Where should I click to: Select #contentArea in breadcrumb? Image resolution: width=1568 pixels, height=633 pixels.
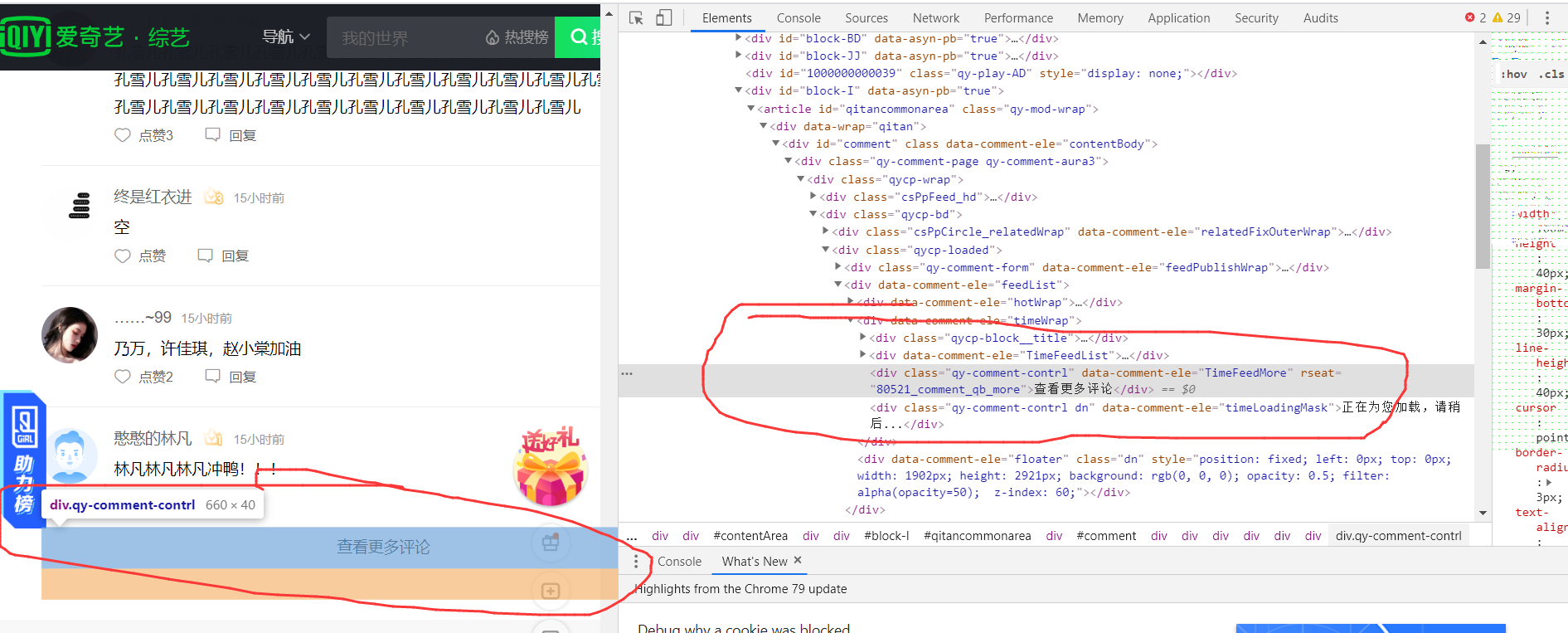click(x=750, y=536)
